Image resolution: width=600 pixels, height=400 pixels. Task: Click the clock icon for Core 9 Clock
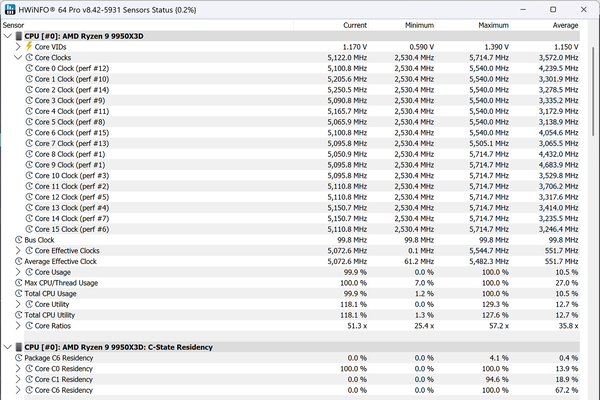pos(29,165)
